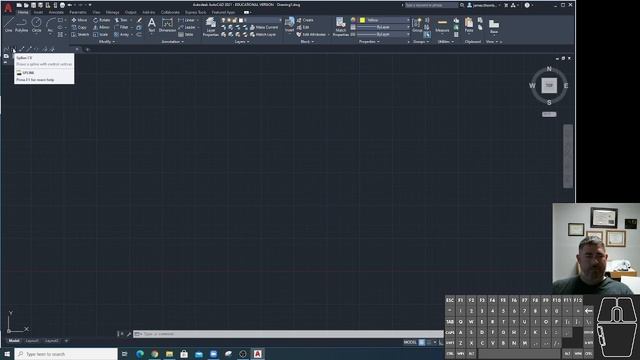Click the TOP face of ViewCube
The image size is (640, 360).
[549, 86]
